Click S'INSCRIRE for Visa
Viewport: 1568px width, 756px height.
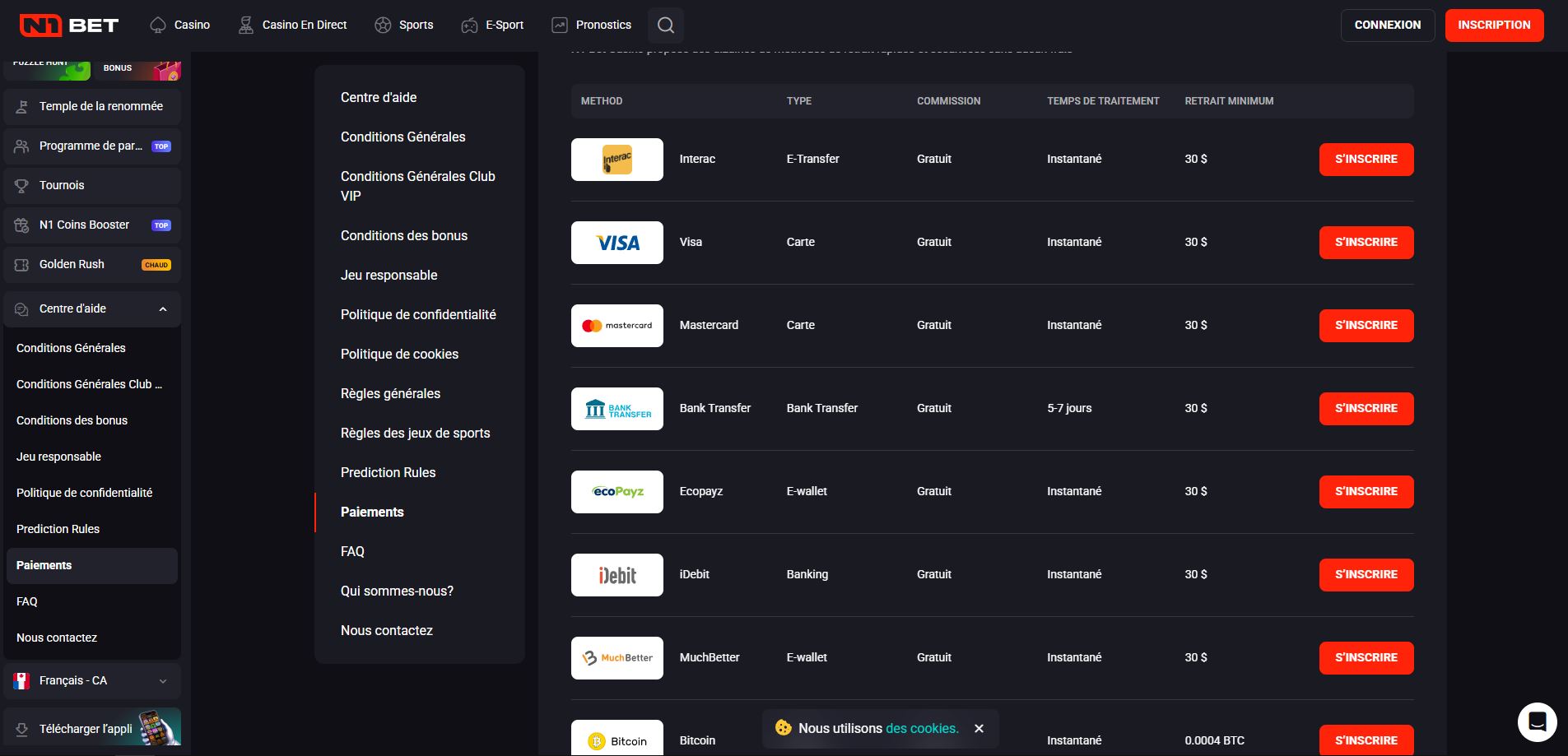(1366, 243)
